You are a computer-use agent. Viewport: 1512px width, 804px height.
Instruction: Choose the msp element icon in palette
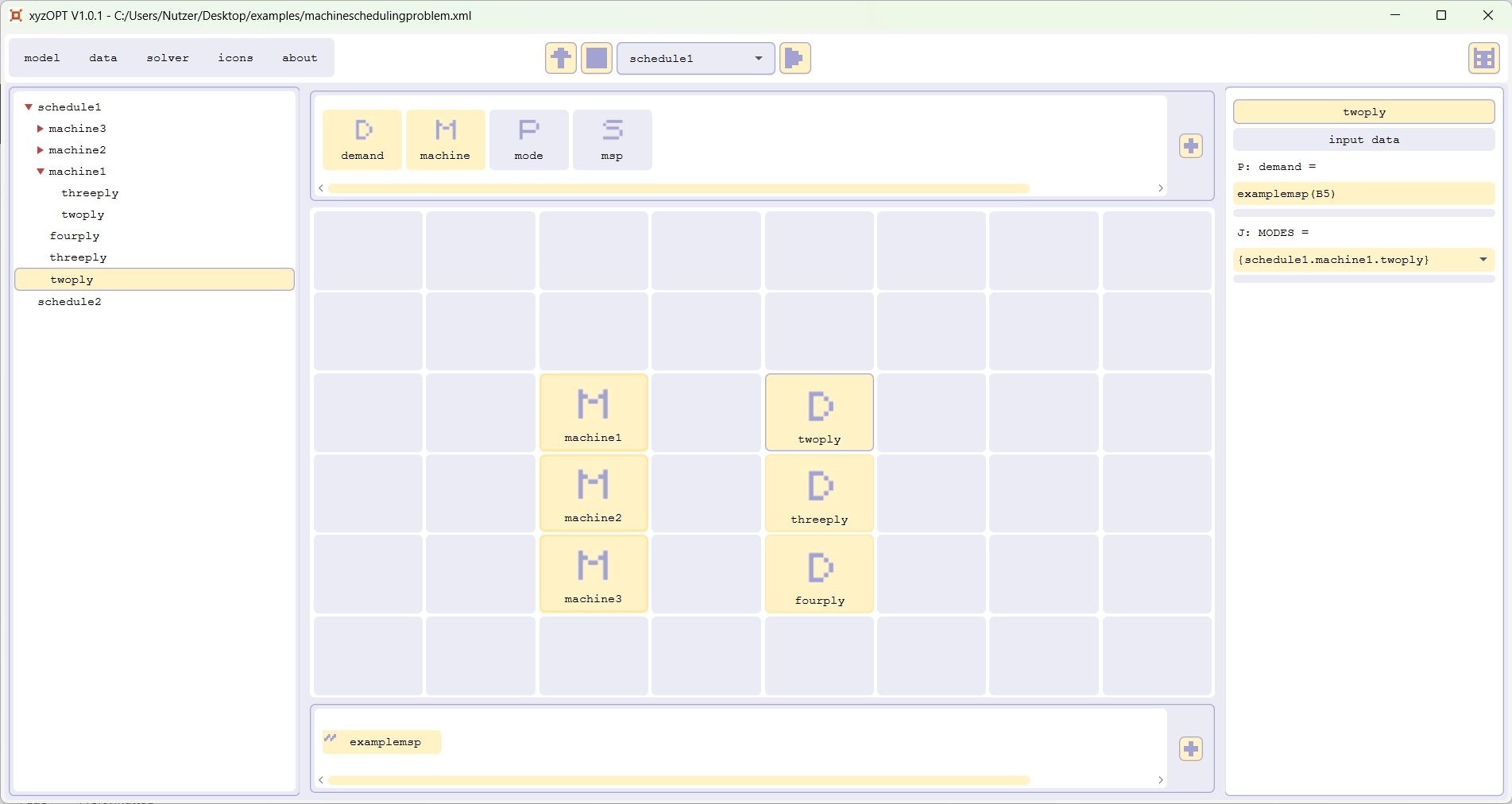(612, 139)
